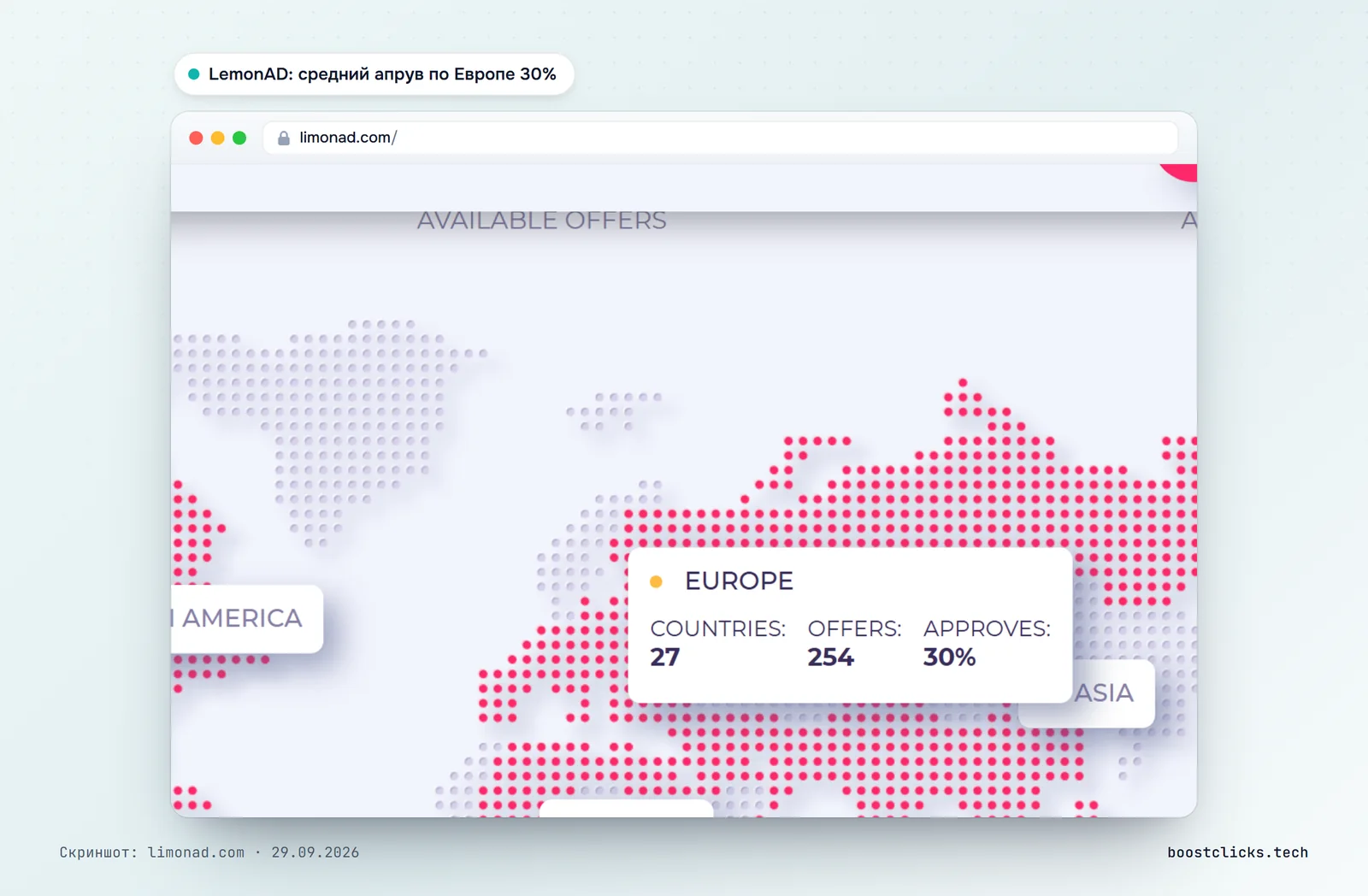Image resolution: width=1368 pixels, height=896 pixels.
Task: Click the boostclicks.tech text
Action: [1237, 852]
